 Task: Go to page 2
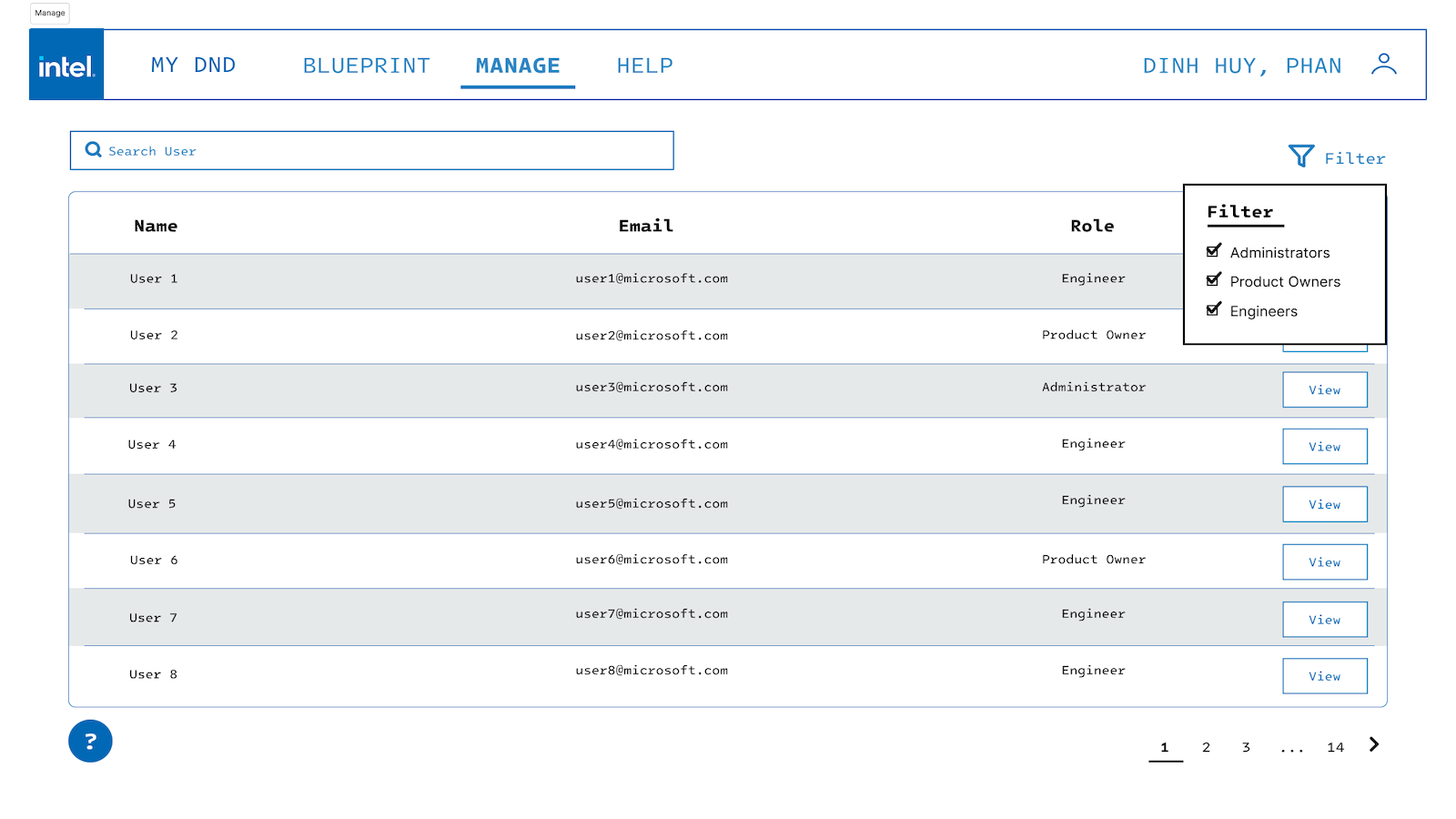[x=1206, y=747]
